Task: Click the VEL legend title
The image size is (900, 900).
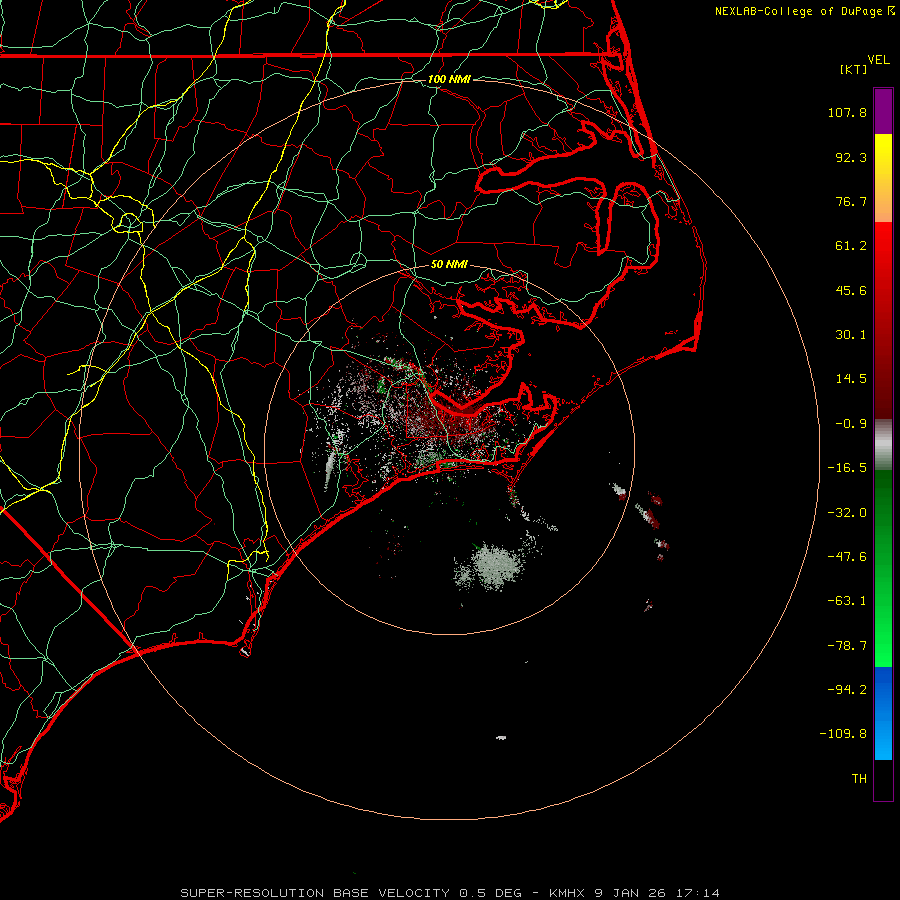Action: coord(878,60)
